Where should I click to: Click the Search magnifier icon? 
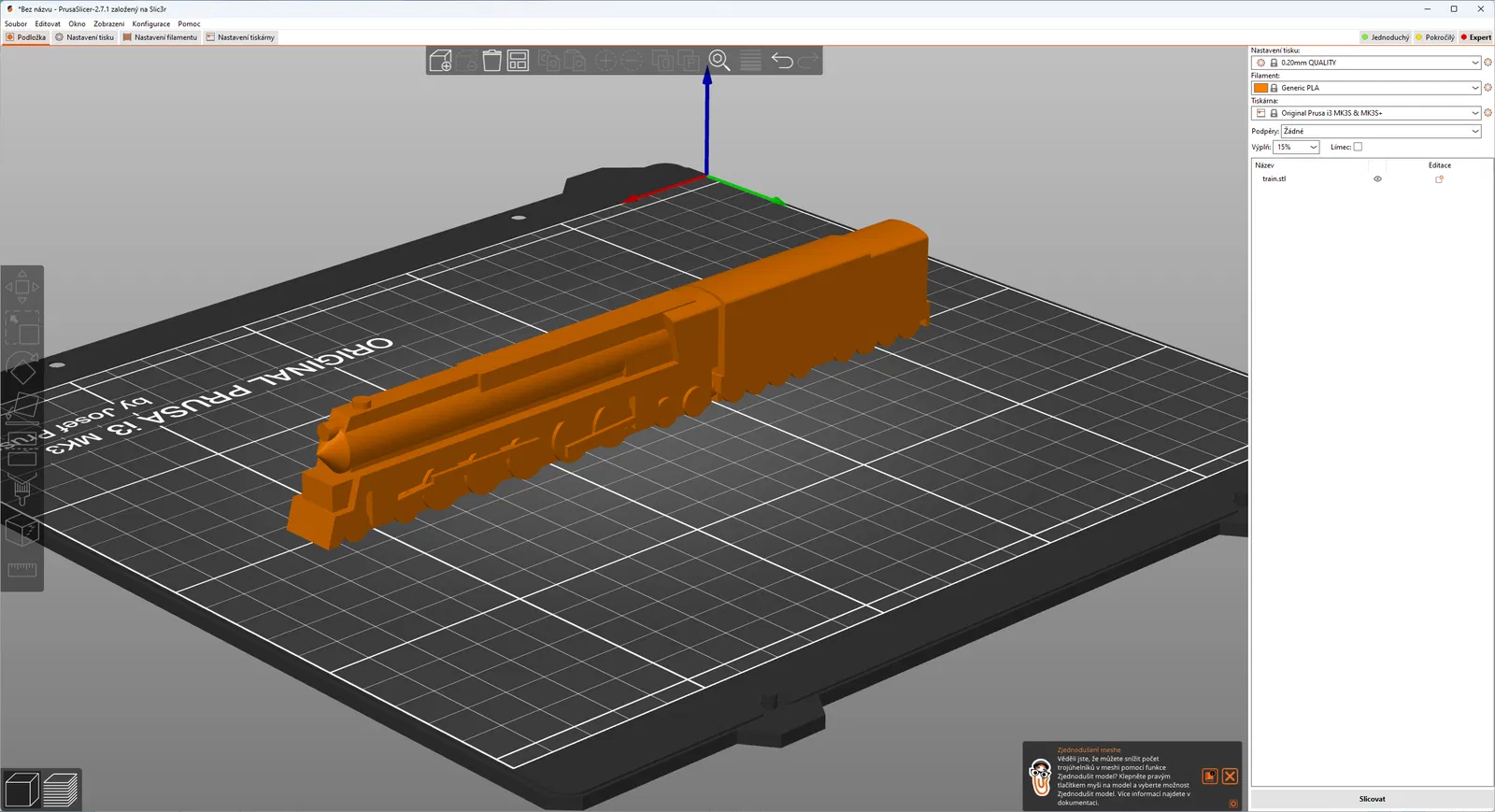[719, 61]
